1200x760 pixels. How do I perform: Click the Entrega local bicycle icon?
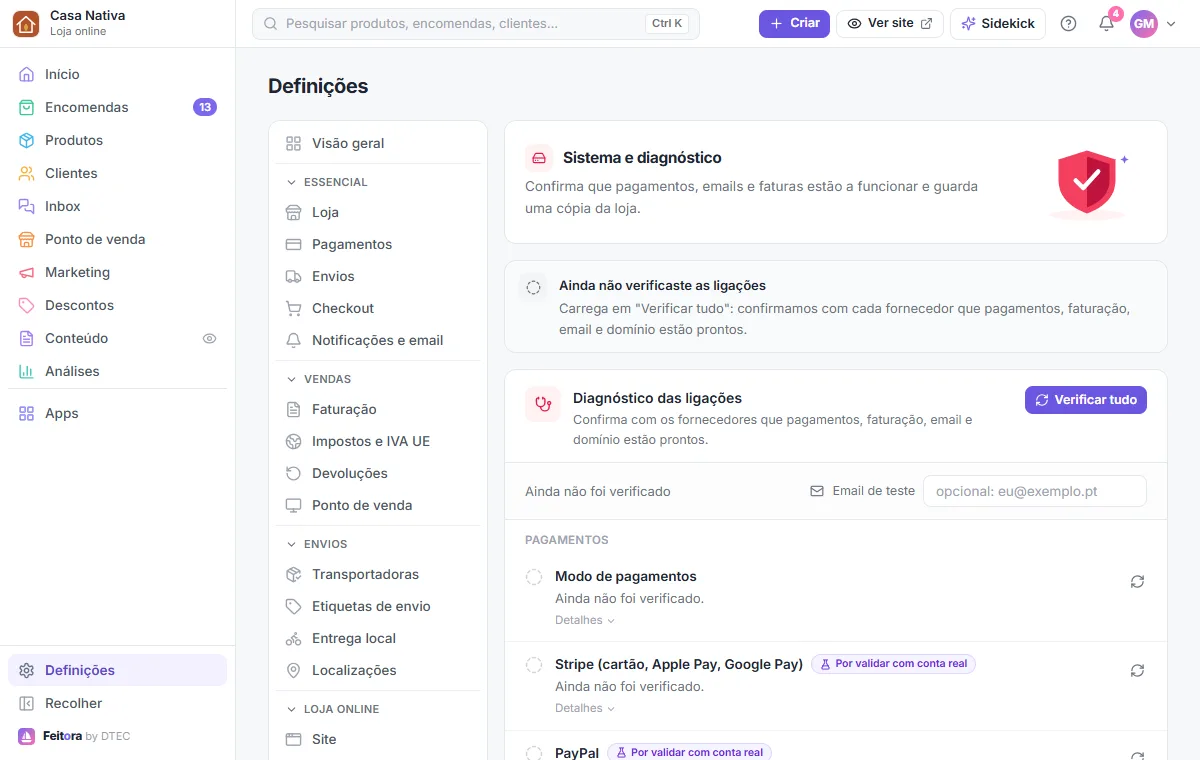pyautogui.click(x=293, y=638)
